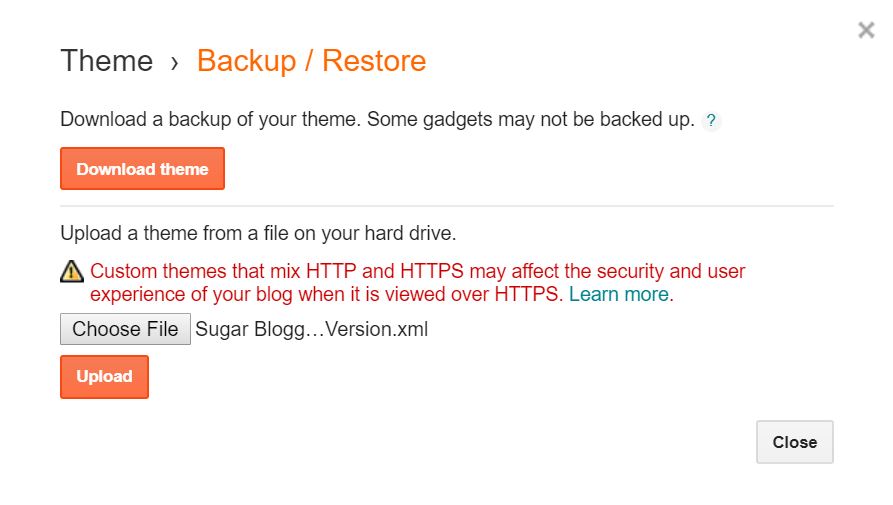Viewport: 893px width, 505px height.
Task: Select the chosen file name Sugar Blogg…Version.xml
Action: (311, 329)
